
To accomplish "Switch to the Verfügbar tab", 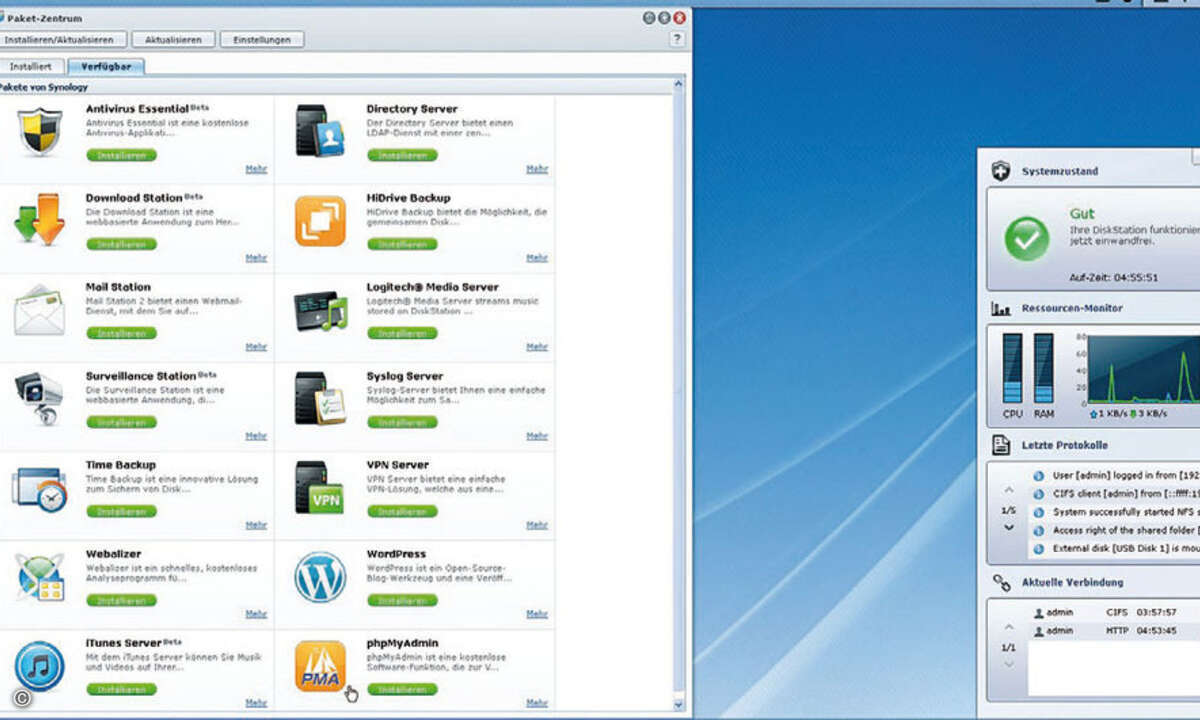I will pos(106,66).
